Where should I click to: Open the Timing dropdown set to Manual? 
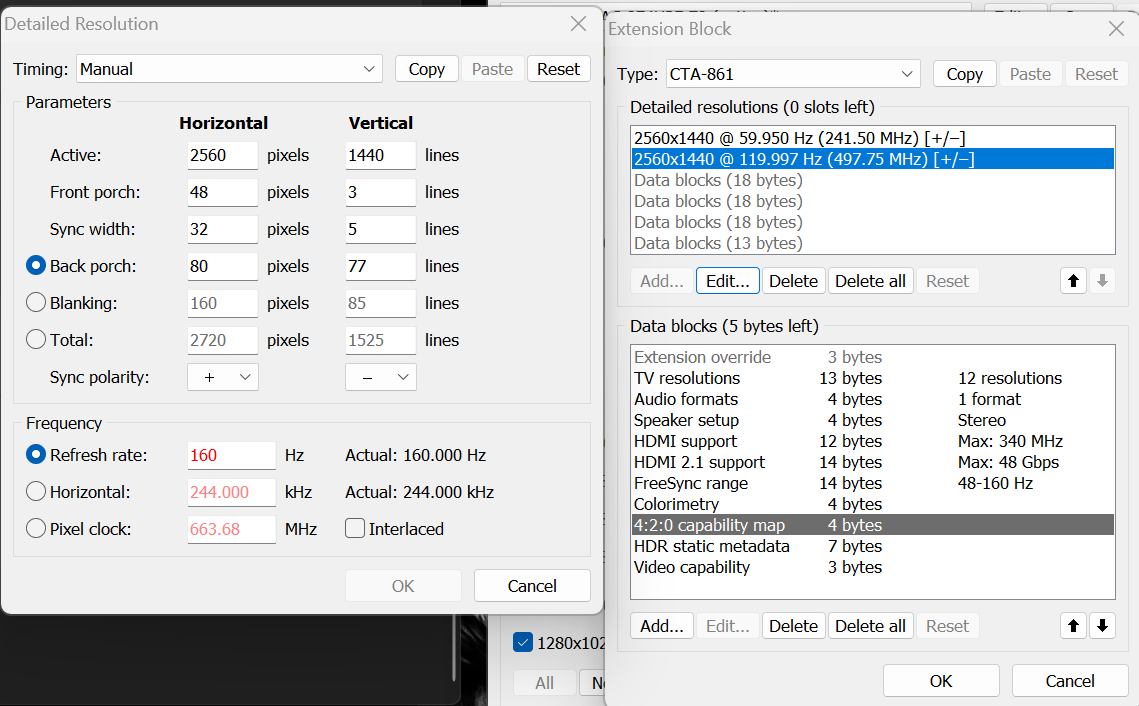(x=229, y=69)
